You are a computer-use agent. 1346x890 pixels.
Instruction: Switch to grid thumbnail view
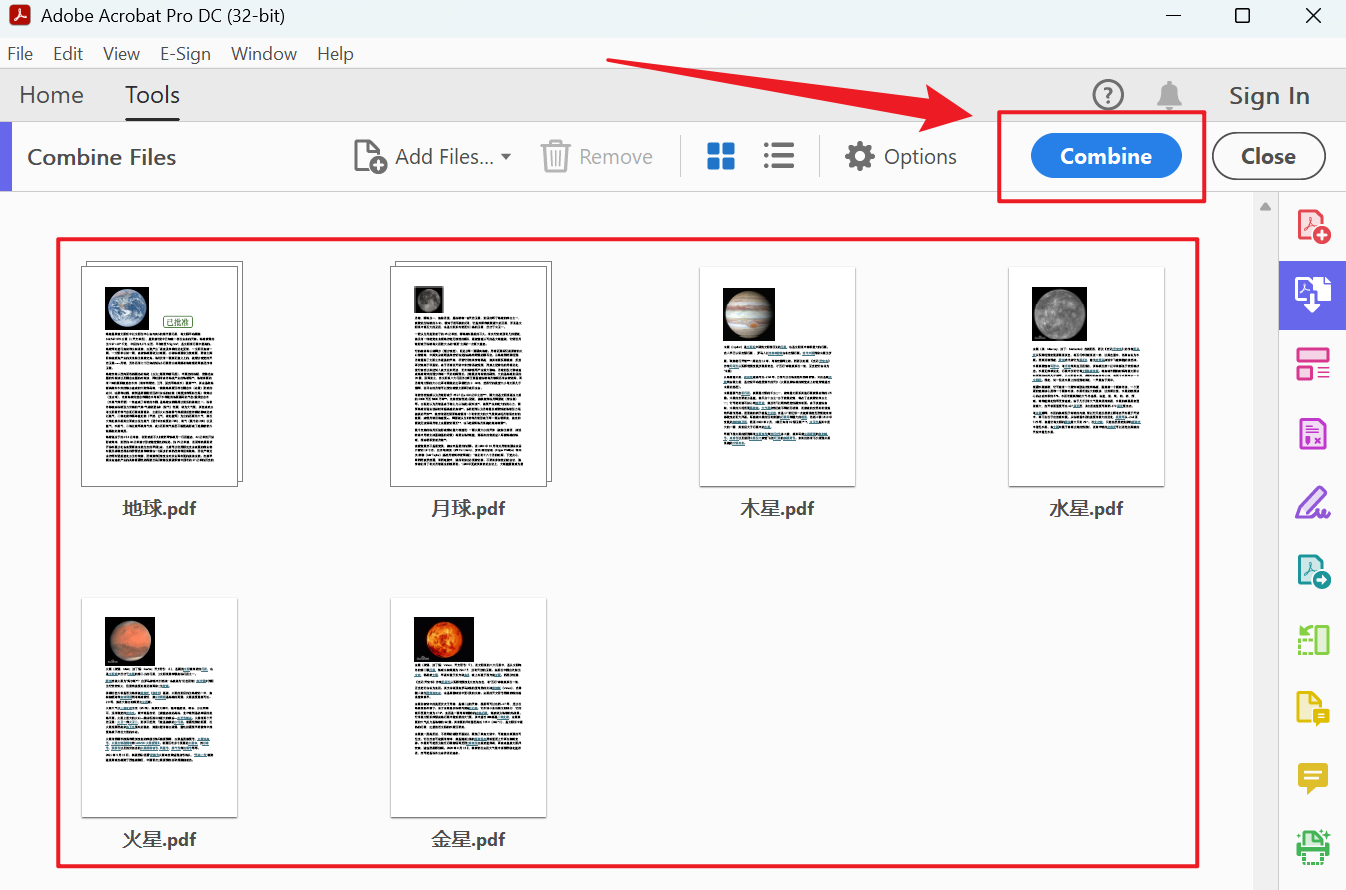720,156
